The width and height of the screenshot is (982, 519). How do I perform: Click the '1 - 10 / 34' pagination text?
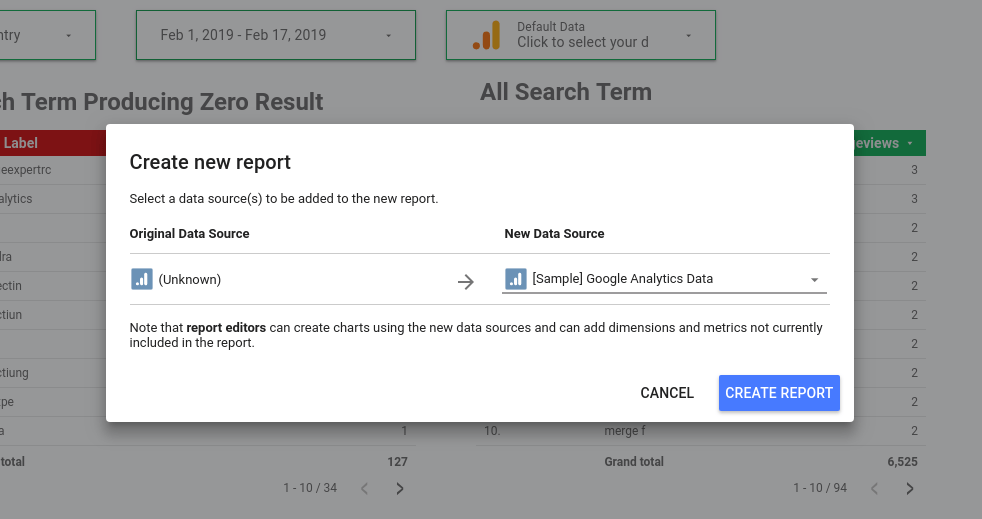click(310, 488)
